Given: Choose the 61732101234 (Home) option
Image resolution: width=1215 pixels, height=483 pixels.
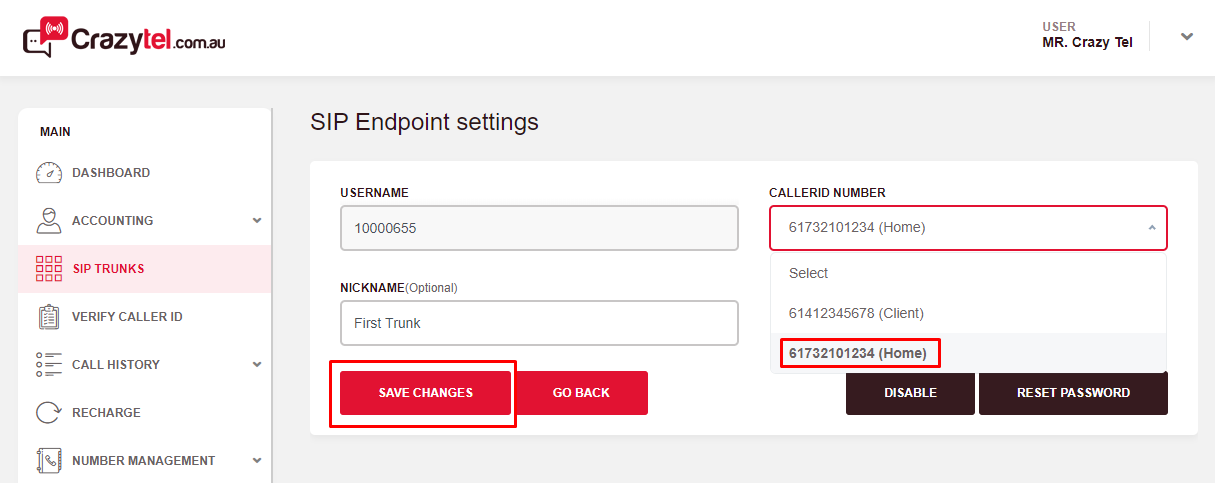Looking at the screenshot, I should (x=859, y=353).
